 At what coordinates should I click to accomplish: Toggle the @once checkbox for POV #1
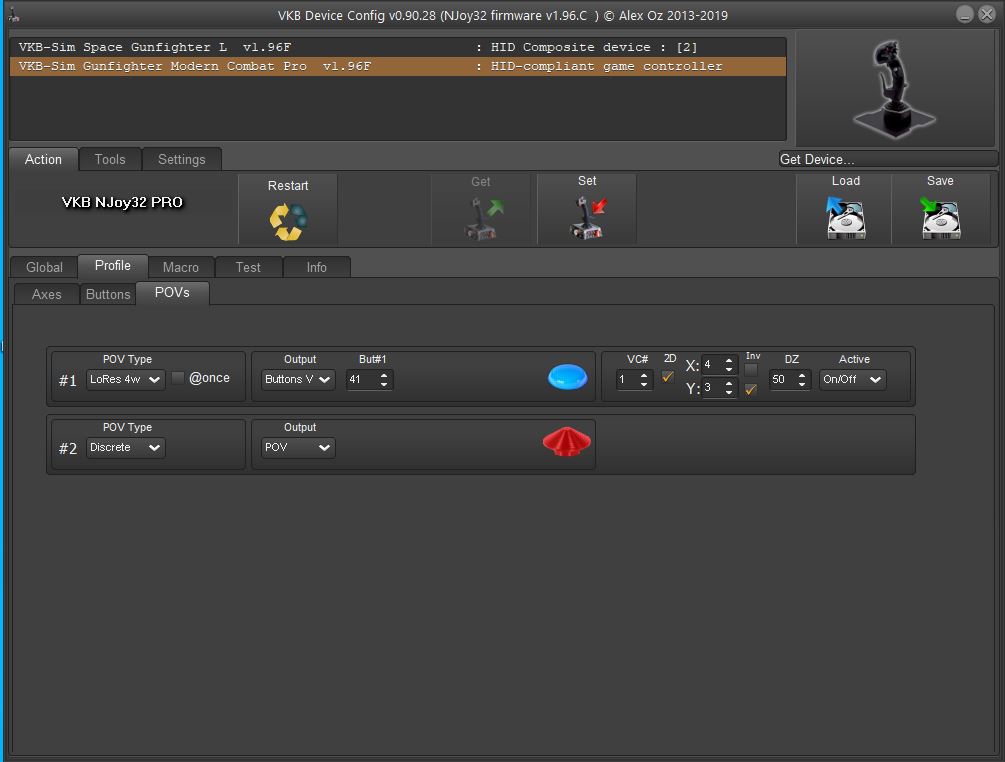(x=178, y=378)
